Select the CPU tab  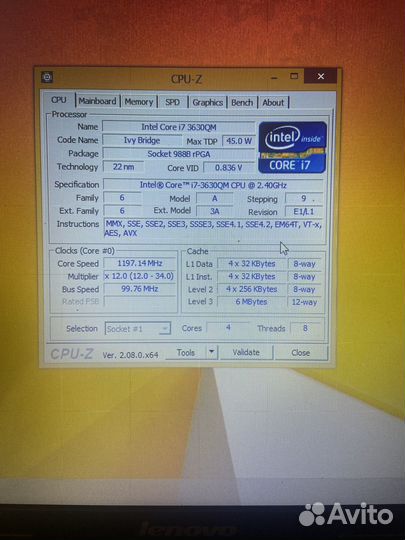59,100
